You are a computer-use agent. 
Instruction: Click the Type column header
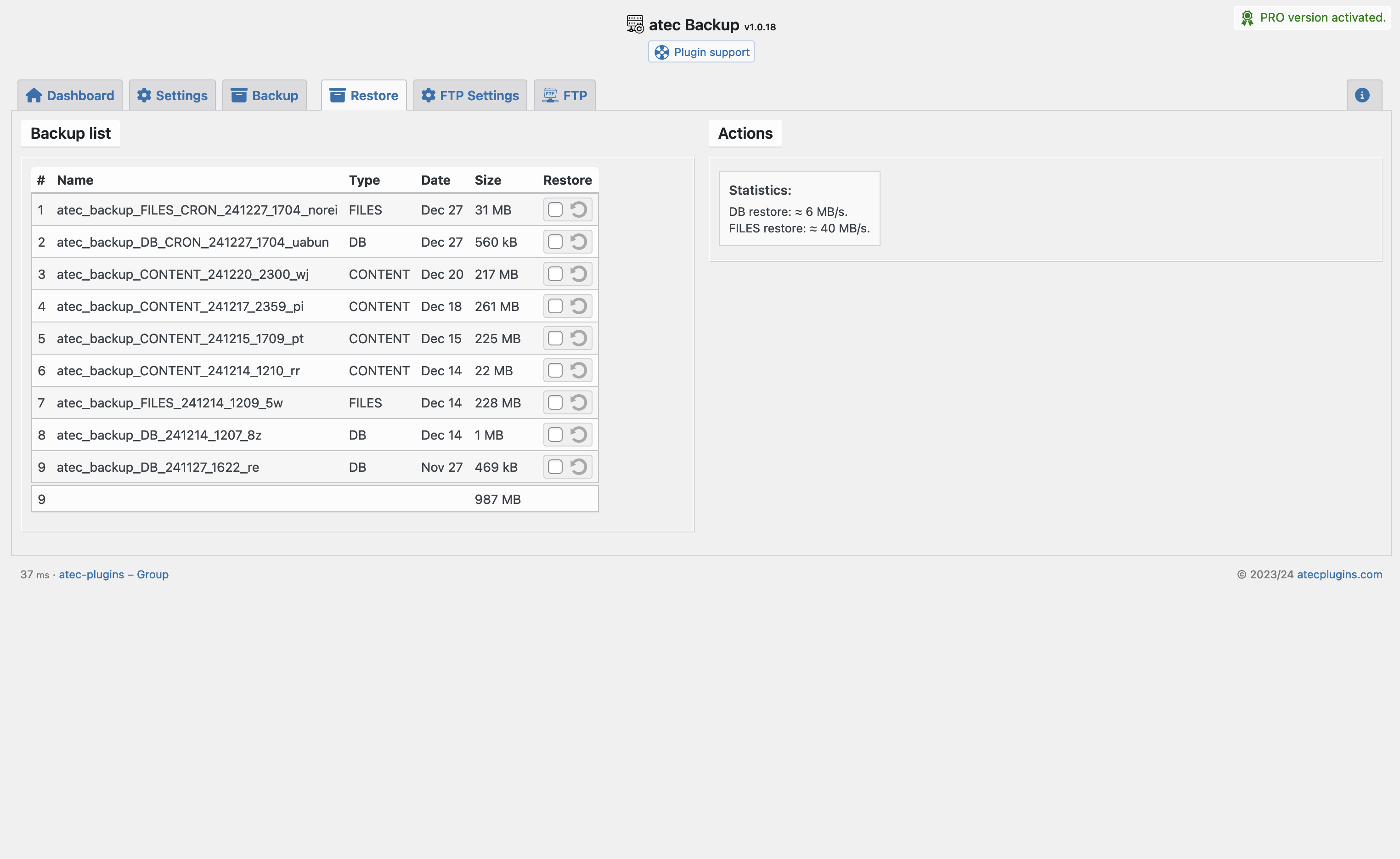364,180
